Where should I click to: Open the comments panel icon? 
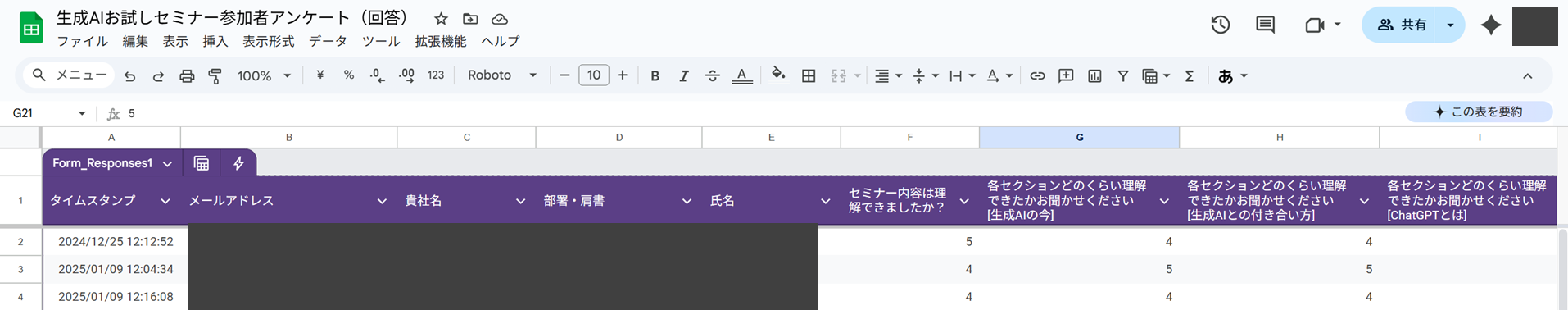(x=1266, y=25)
